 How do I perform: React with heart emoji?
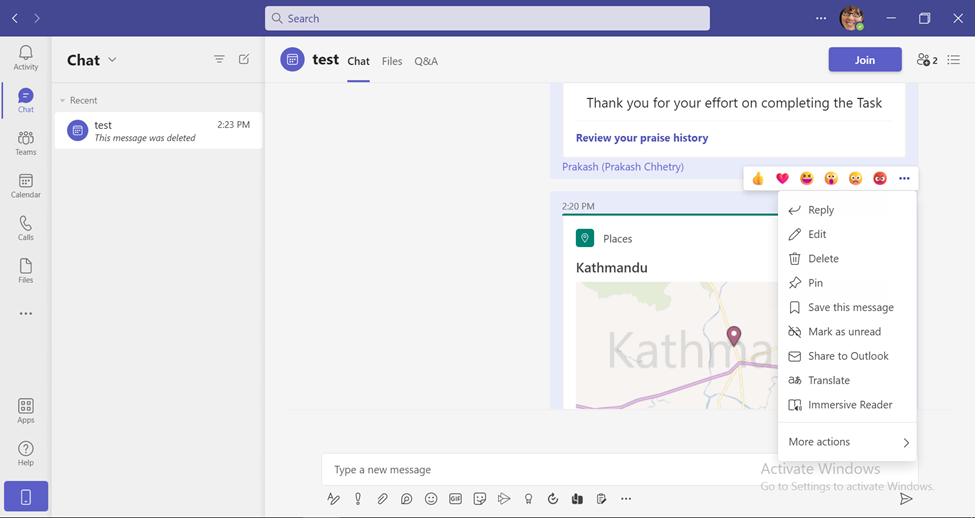point(782,179)
